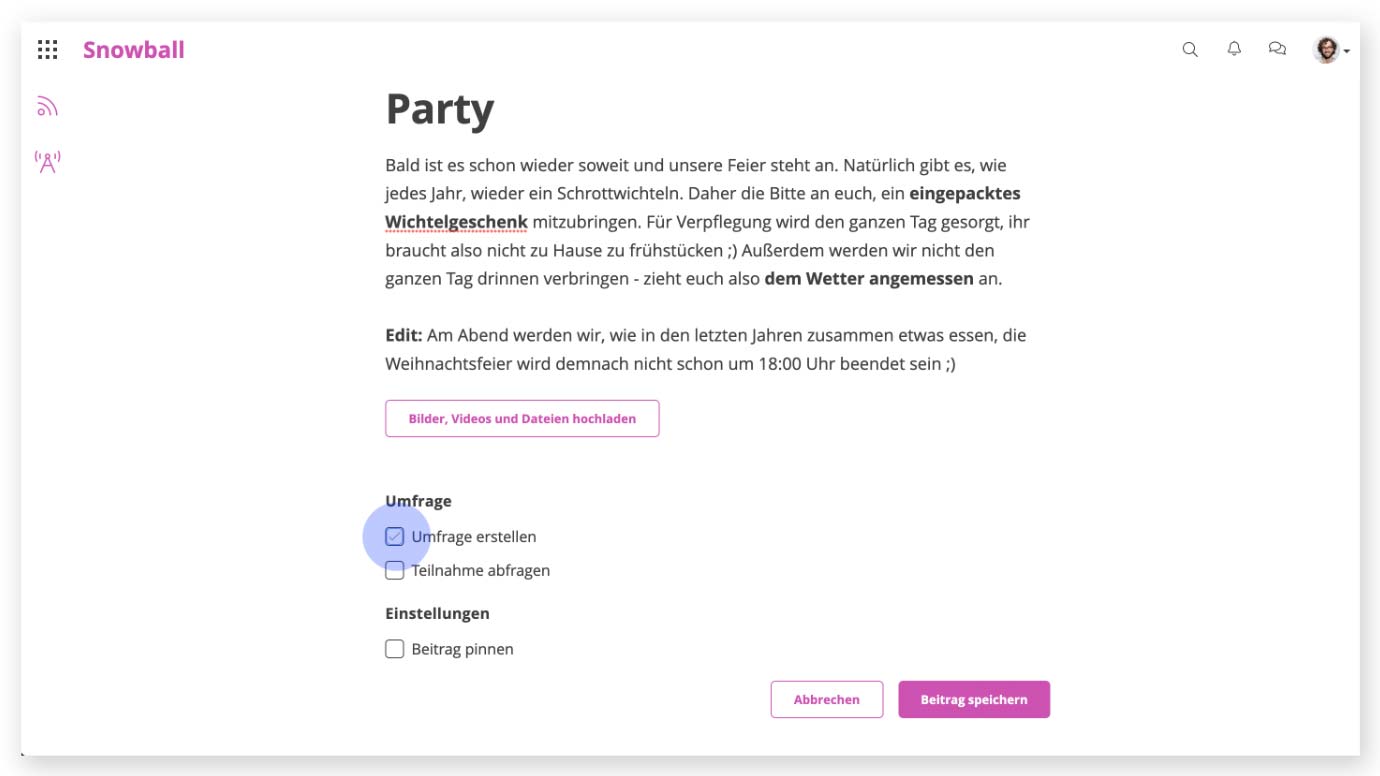Click the search magnifier icon
Screen dimensions: 1380x776
tap(1190, 50)
